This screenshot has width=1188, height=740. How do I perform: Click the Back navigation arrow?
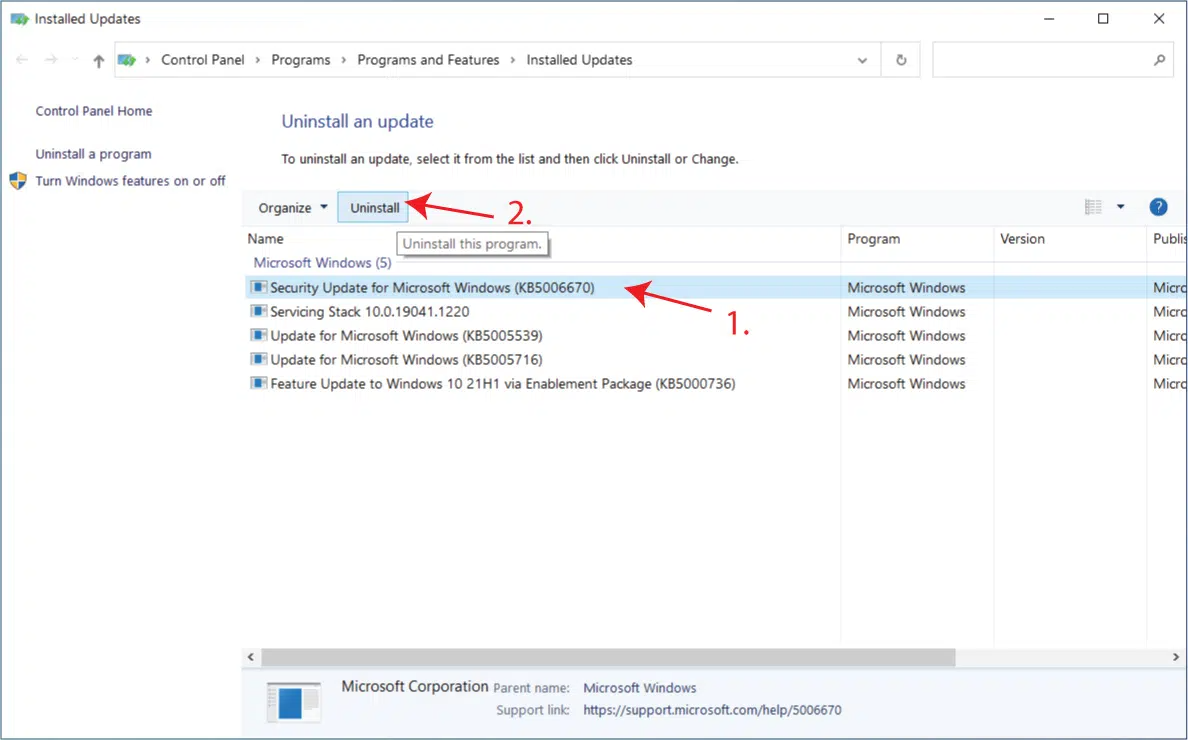pos(22,60)
